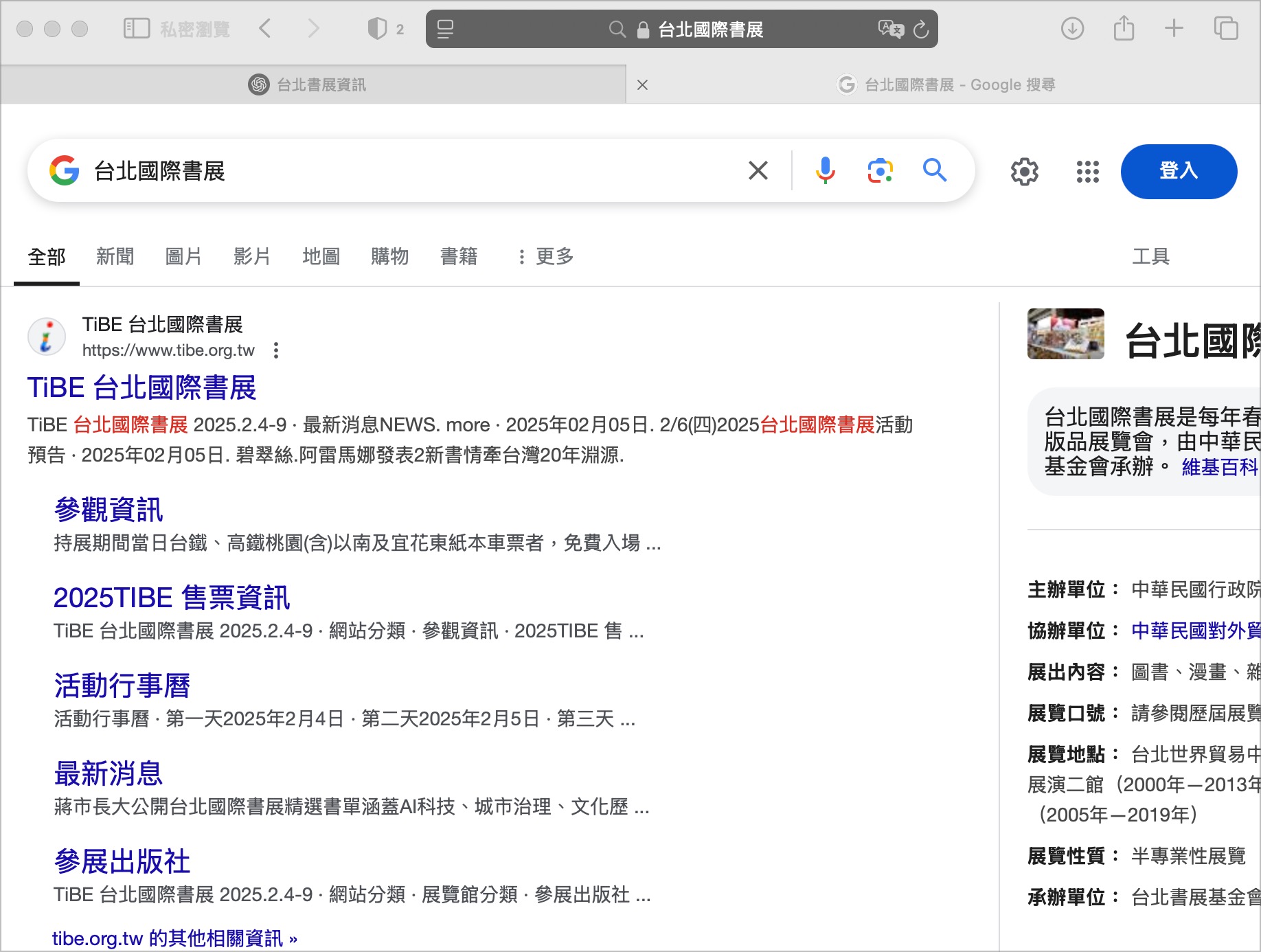
Task: Click the TiBE site favicon
Action: [x=47, y=337]
